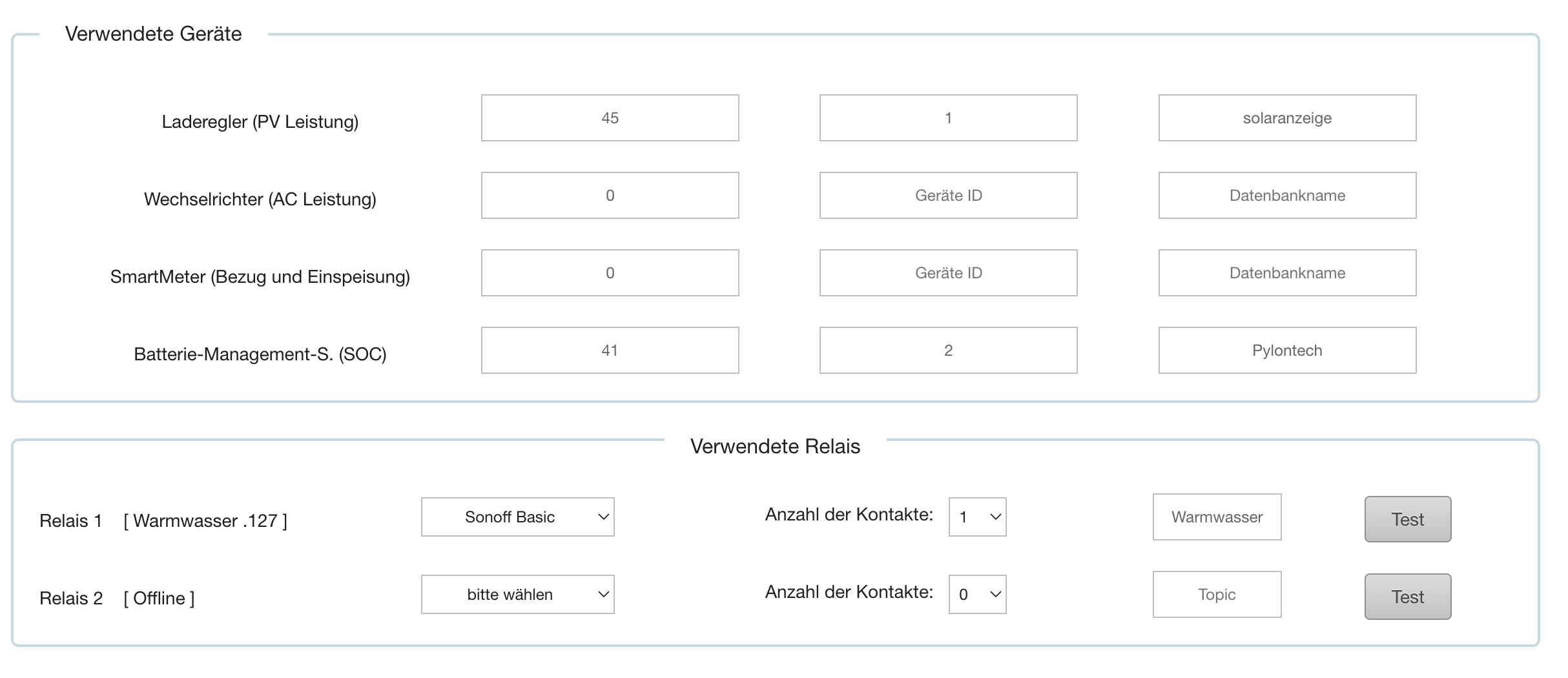Viewport: 1568px width, 678px height.
Task: Click the solaranzeige database name field
Action: 1287,118
